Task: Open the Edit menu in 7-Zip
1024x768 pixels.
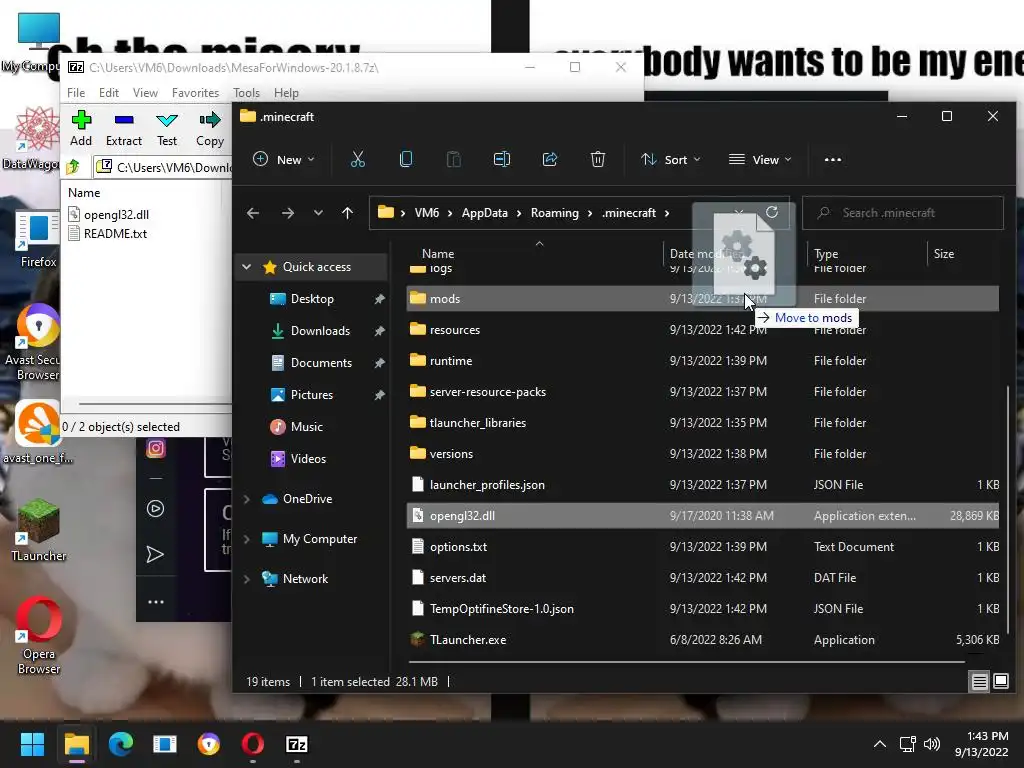Action: [108, 93]
